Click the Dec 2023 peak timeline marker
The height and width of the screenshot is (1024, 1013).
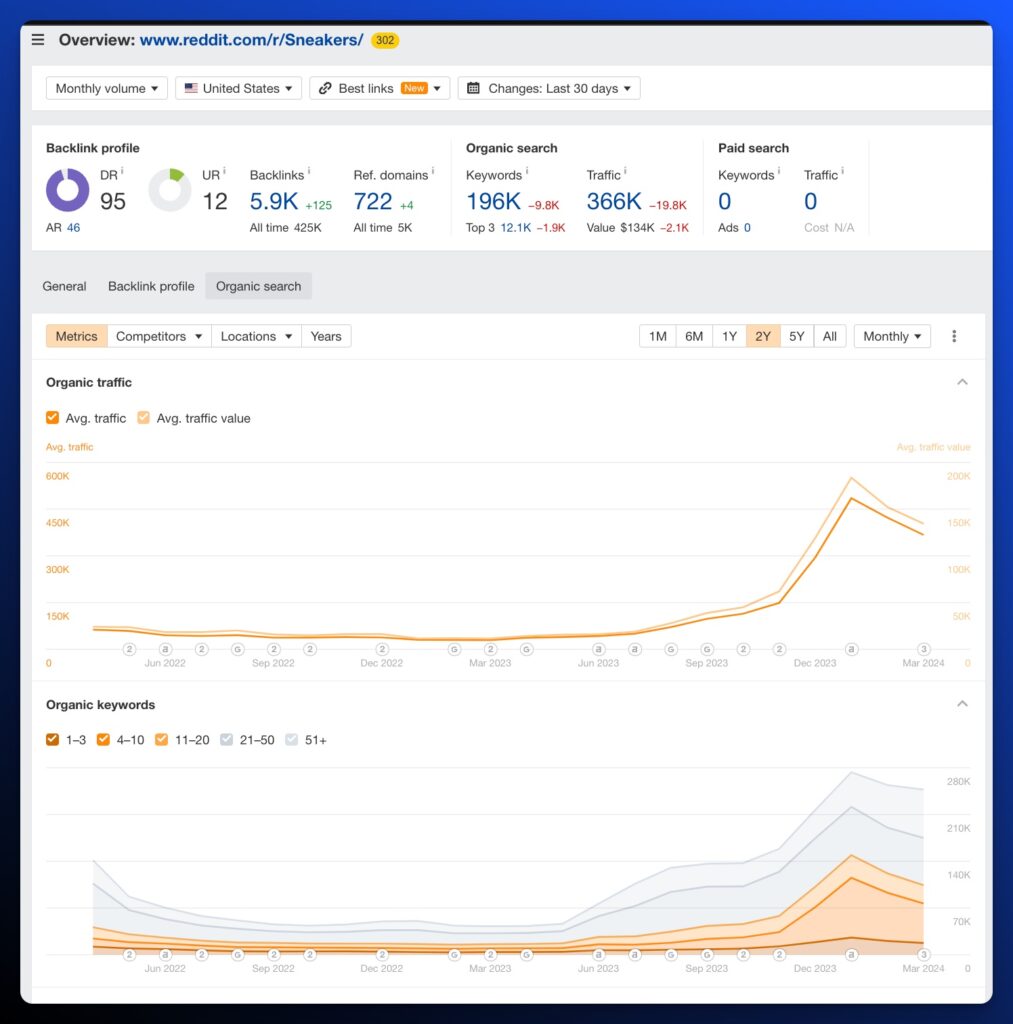[x=852, y=649]
